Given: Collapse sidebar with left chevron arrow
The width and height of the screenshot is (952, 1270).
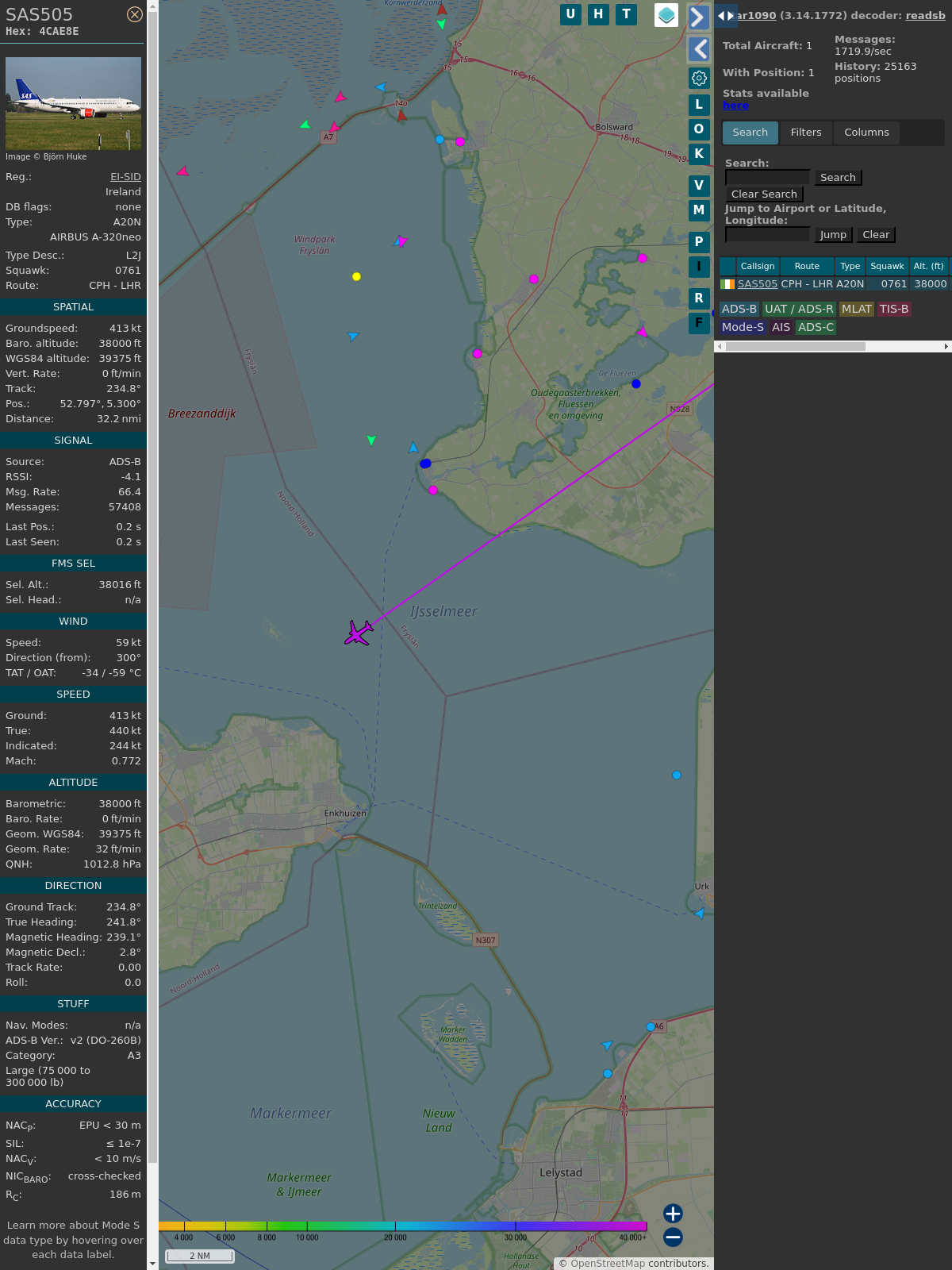Looking at the screenshot, I should [699, 49].
